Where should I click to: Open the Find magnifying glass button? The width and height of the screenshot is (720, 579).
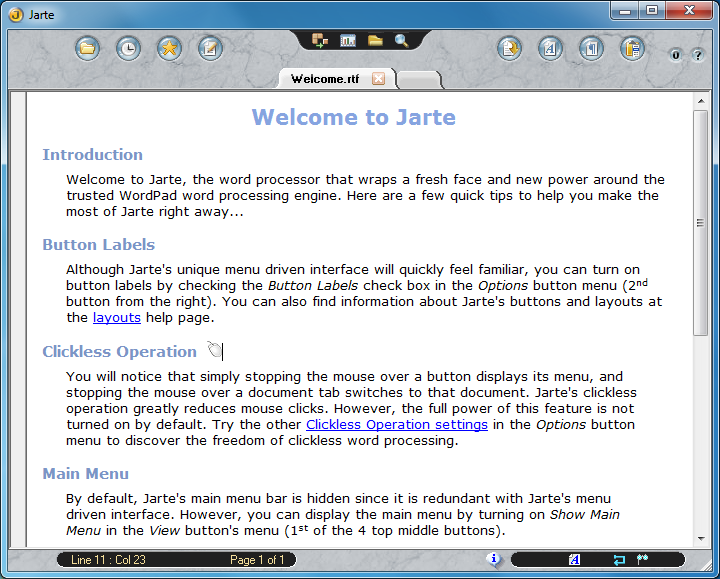coord(402,40)
